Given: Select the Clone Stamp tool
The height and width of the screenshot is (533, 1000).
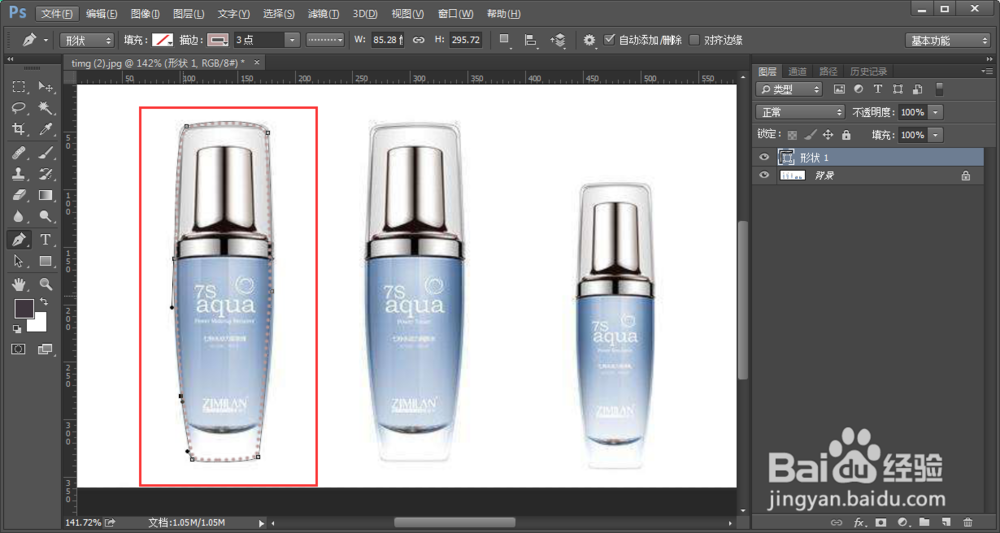Looking at the screenshot, I should 18,173.
